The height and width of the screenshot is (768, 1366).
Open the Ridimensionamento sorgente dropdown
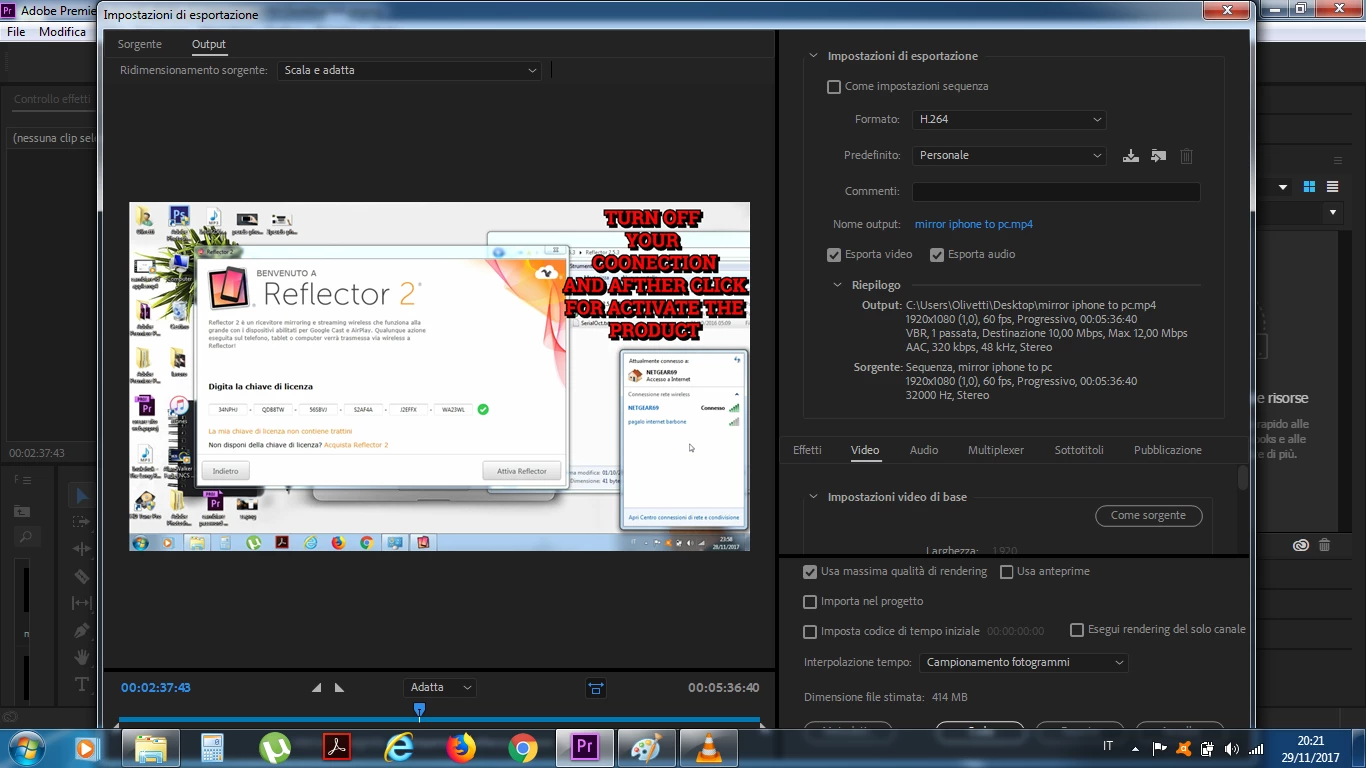[x=410, y=70]
